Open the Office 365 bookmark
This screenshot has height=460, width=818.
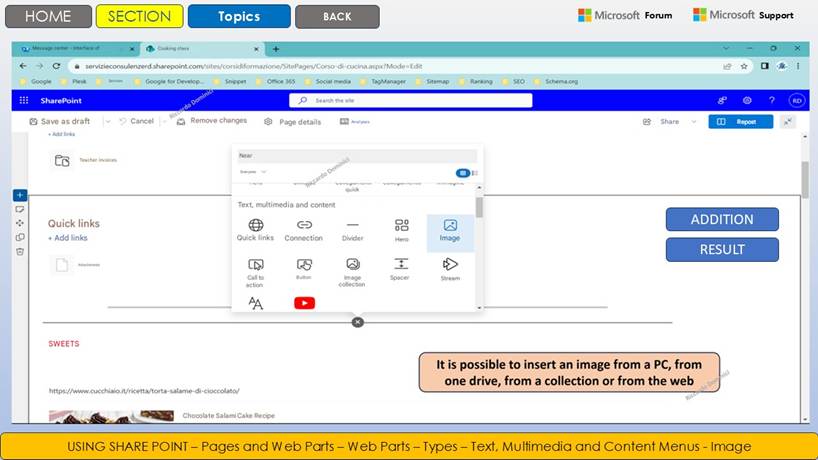pyautogui.click(x=281, y=81)
